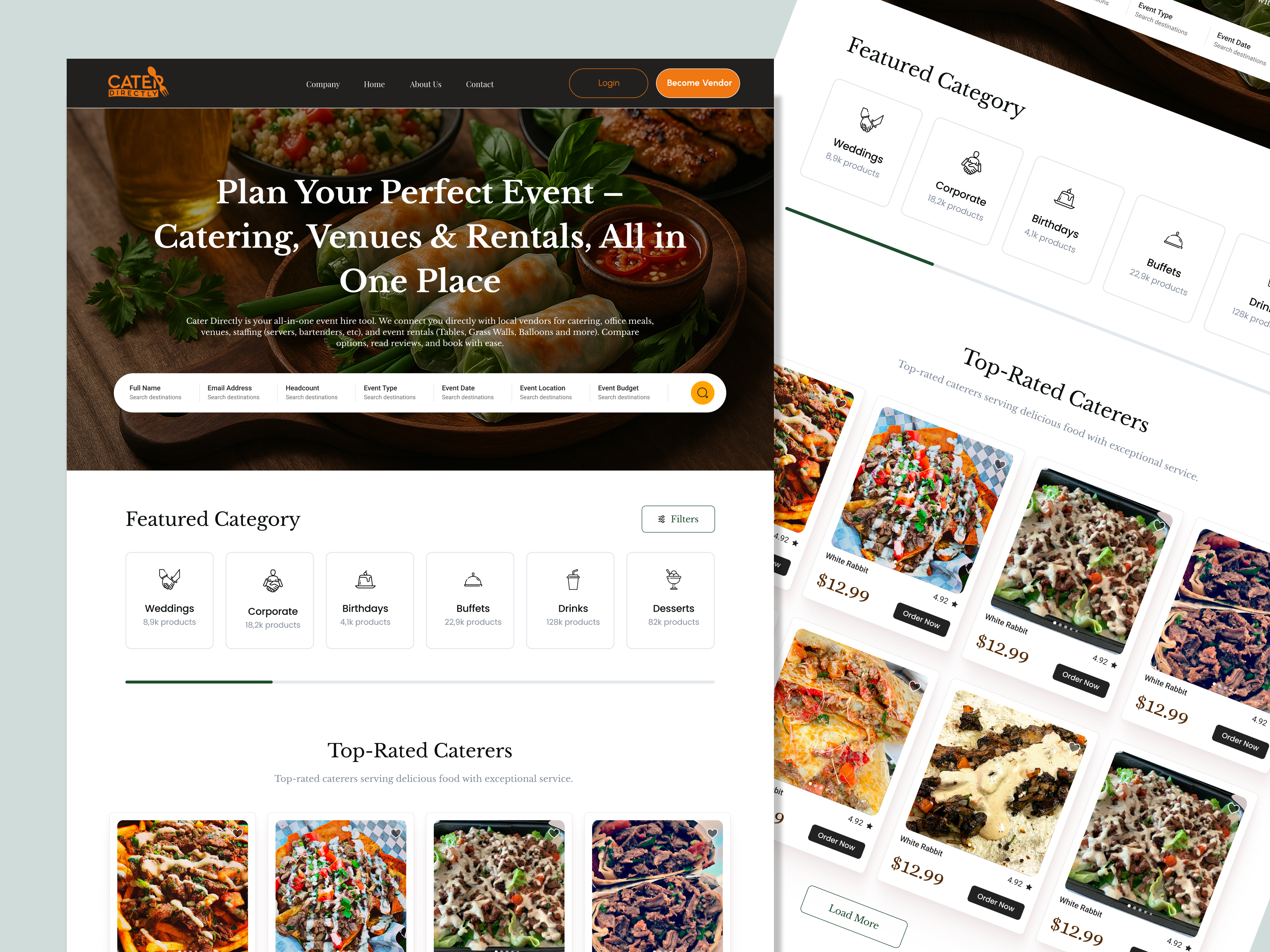Image resolution: width=1270 pixels, height=952 pixels.
Task: Toggle heart on the nachos dish
Action: click(x=396, y=833)
